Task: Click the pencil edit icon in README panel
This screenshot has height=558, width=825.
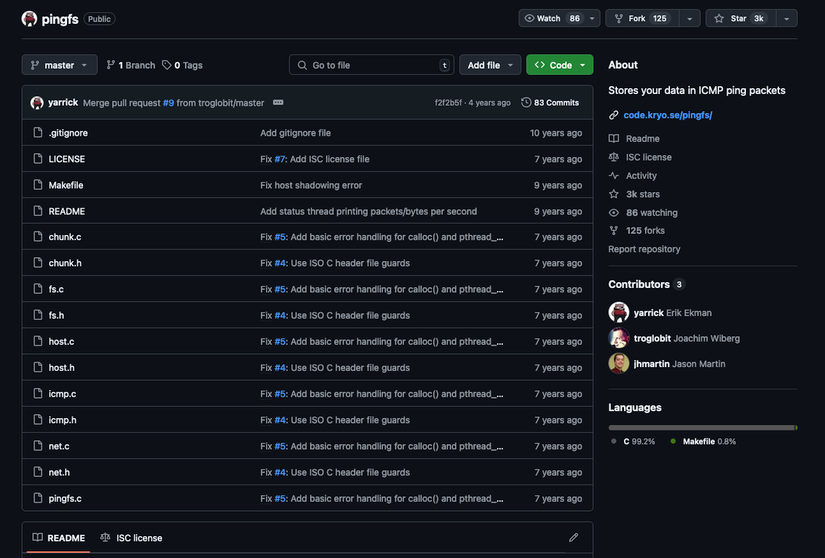Action: 574,537
